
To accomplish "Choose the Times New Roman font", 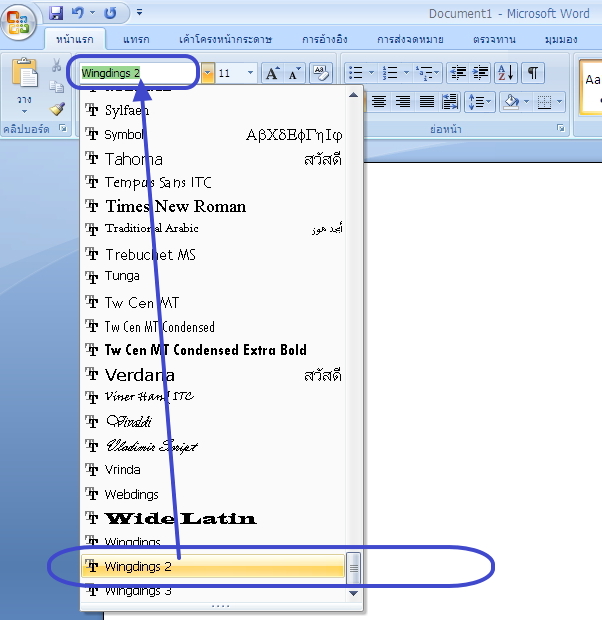I will point(214,206).
